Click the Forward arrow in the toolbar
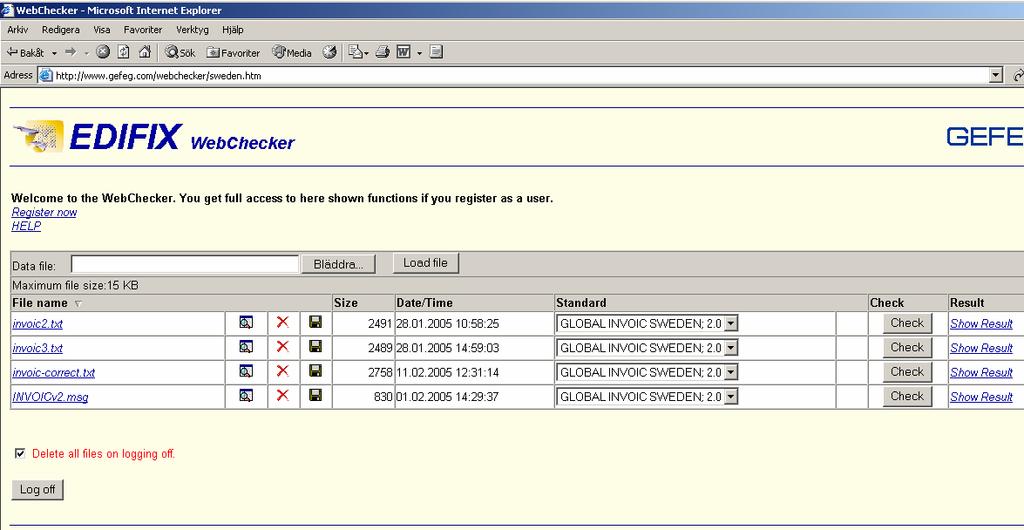Viewport: 1024px width, 530px height. click(71, 52)
